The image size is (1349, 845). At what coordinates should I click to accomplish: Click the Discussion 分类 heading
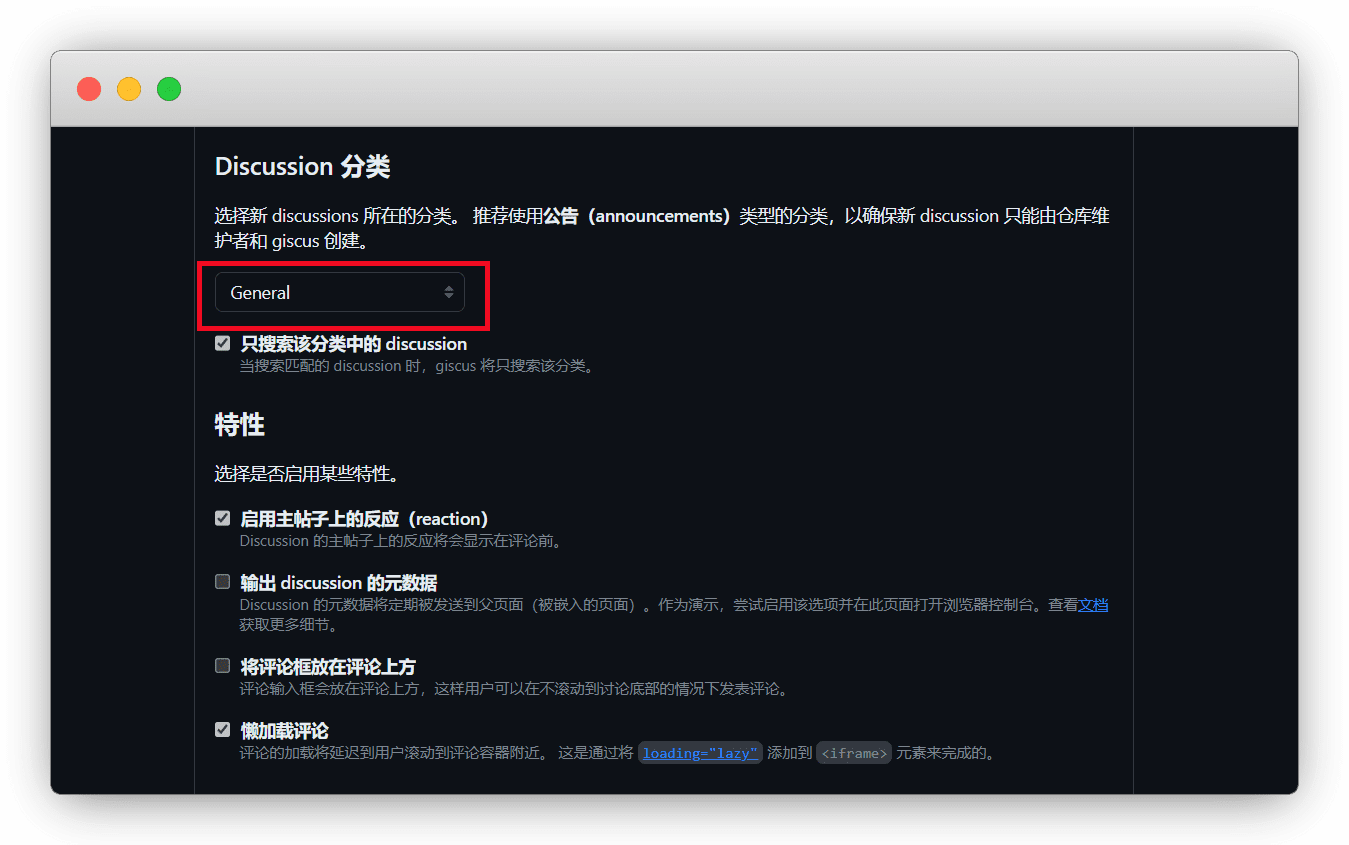click(302, 166)
